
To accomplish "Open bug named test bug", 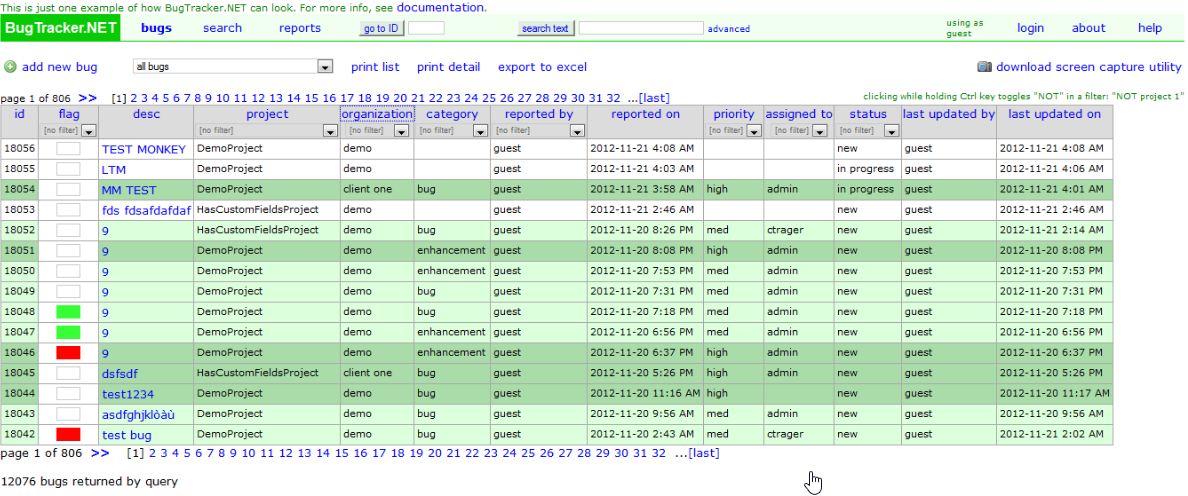I will coord(127,435).
